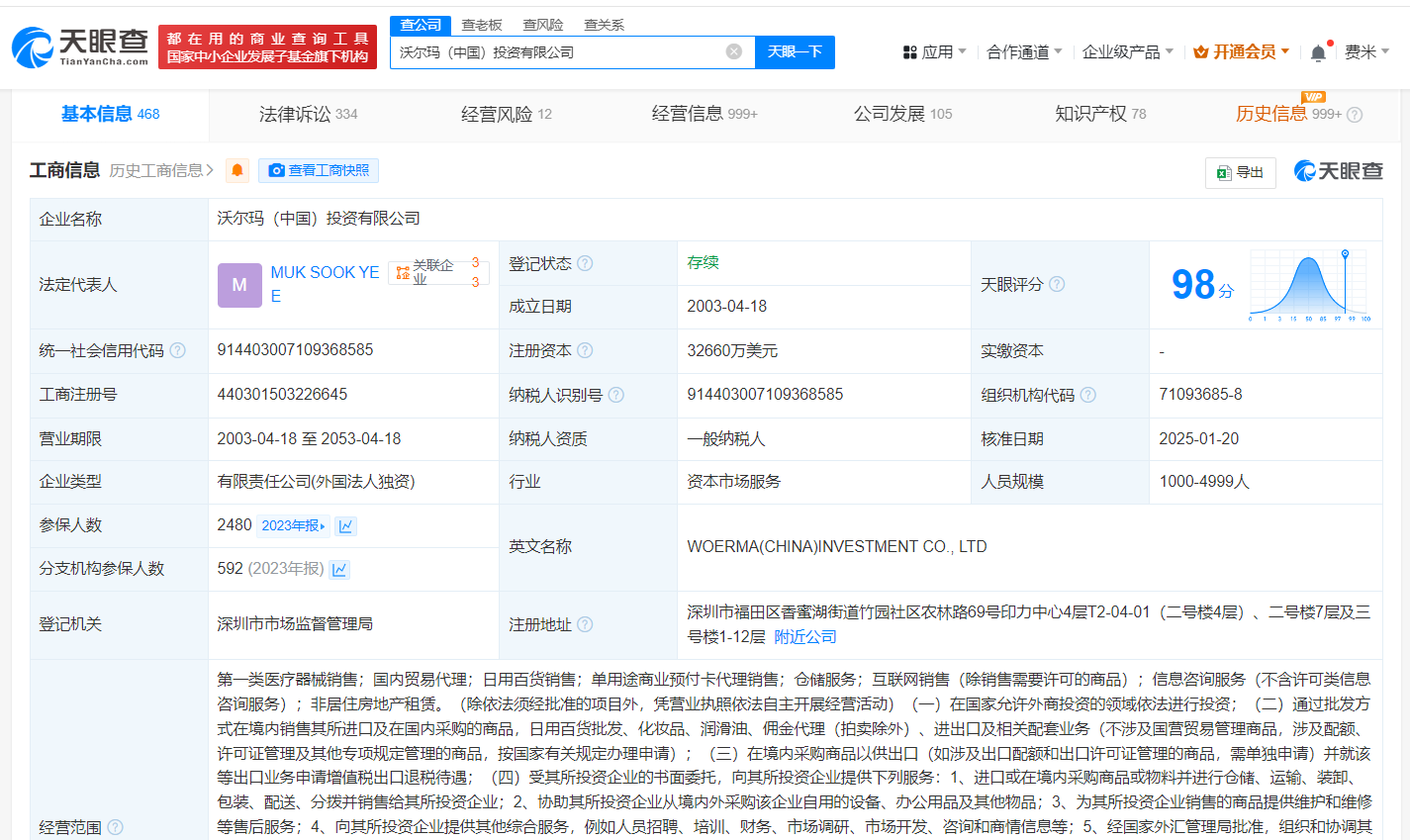Click the camera icon on 查看工商快照

[277, 170]
